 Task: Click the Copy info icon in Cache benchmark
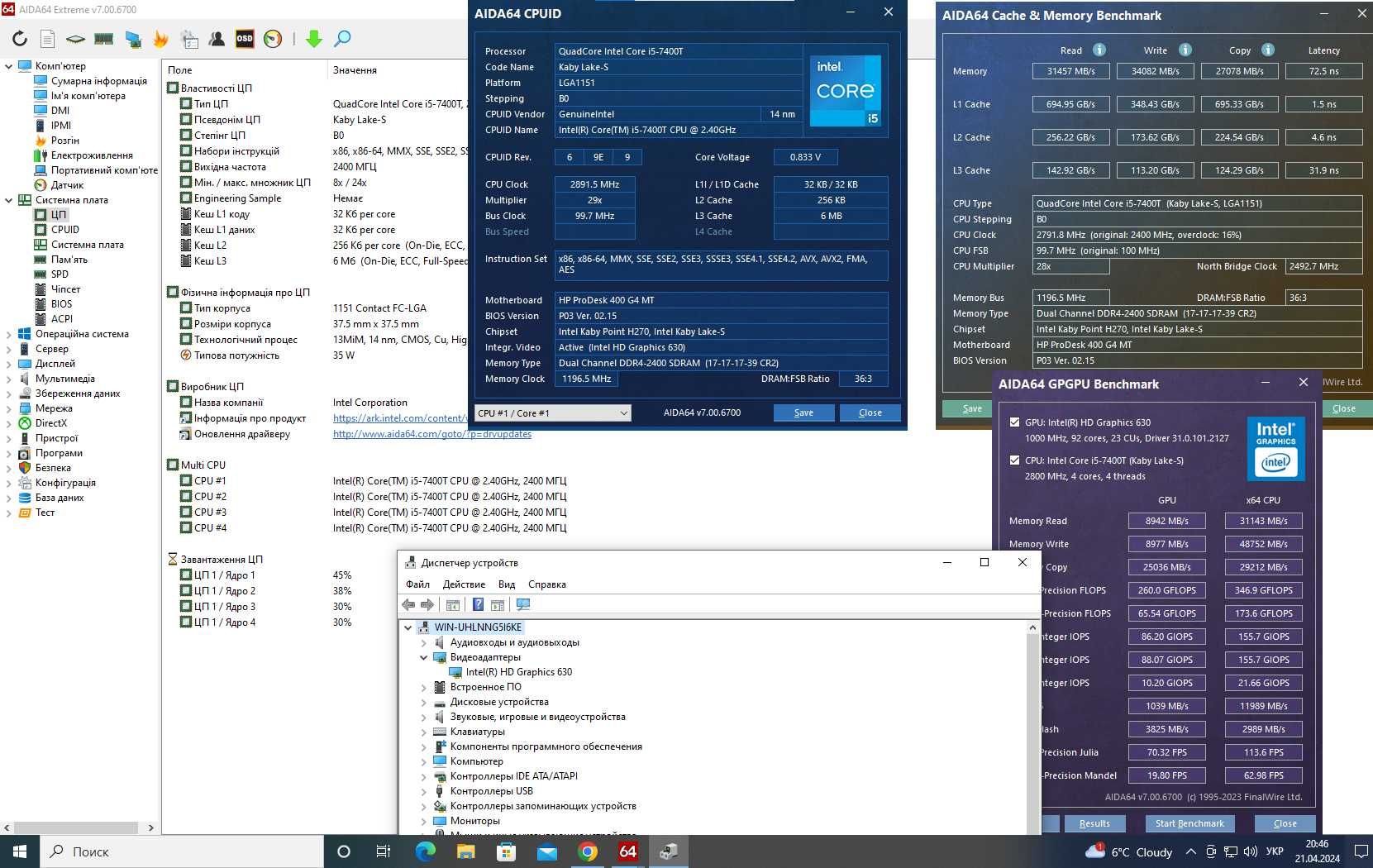coord(1268,50)
